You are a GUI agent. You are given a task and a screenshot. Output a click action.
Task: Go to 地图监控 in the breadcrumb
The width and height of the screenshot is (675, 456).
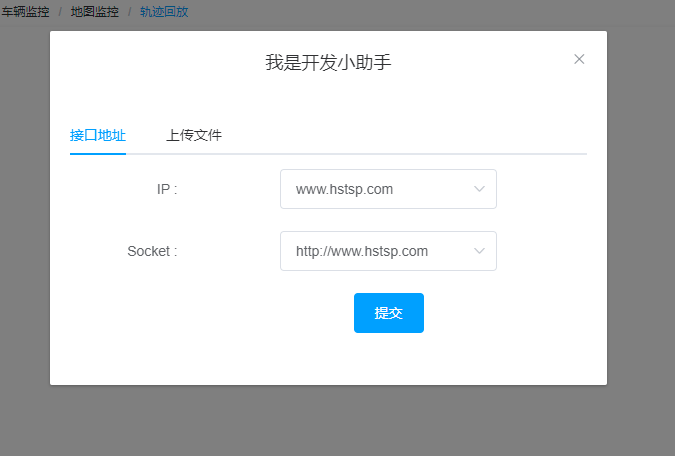[95, 12]
